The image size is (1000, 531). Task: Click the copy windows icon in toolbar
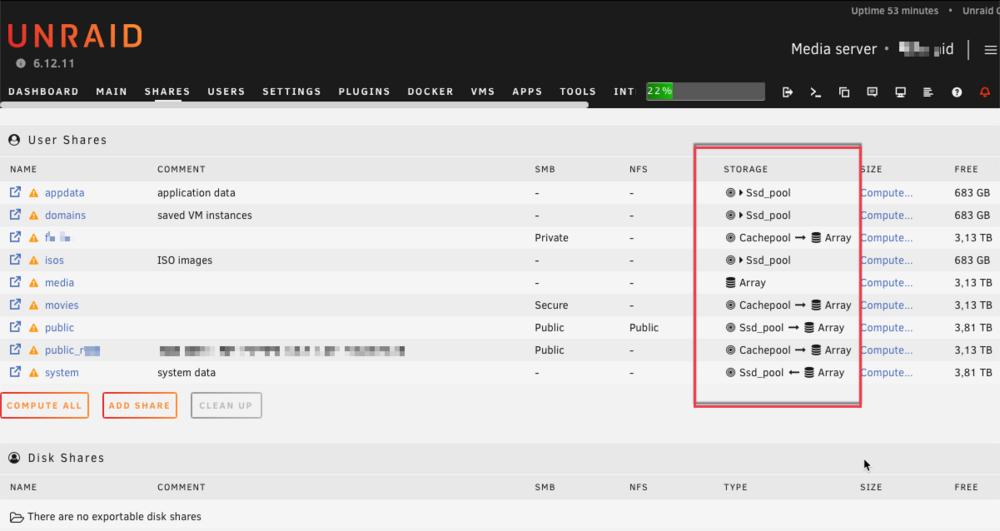(x=844, y=92)
